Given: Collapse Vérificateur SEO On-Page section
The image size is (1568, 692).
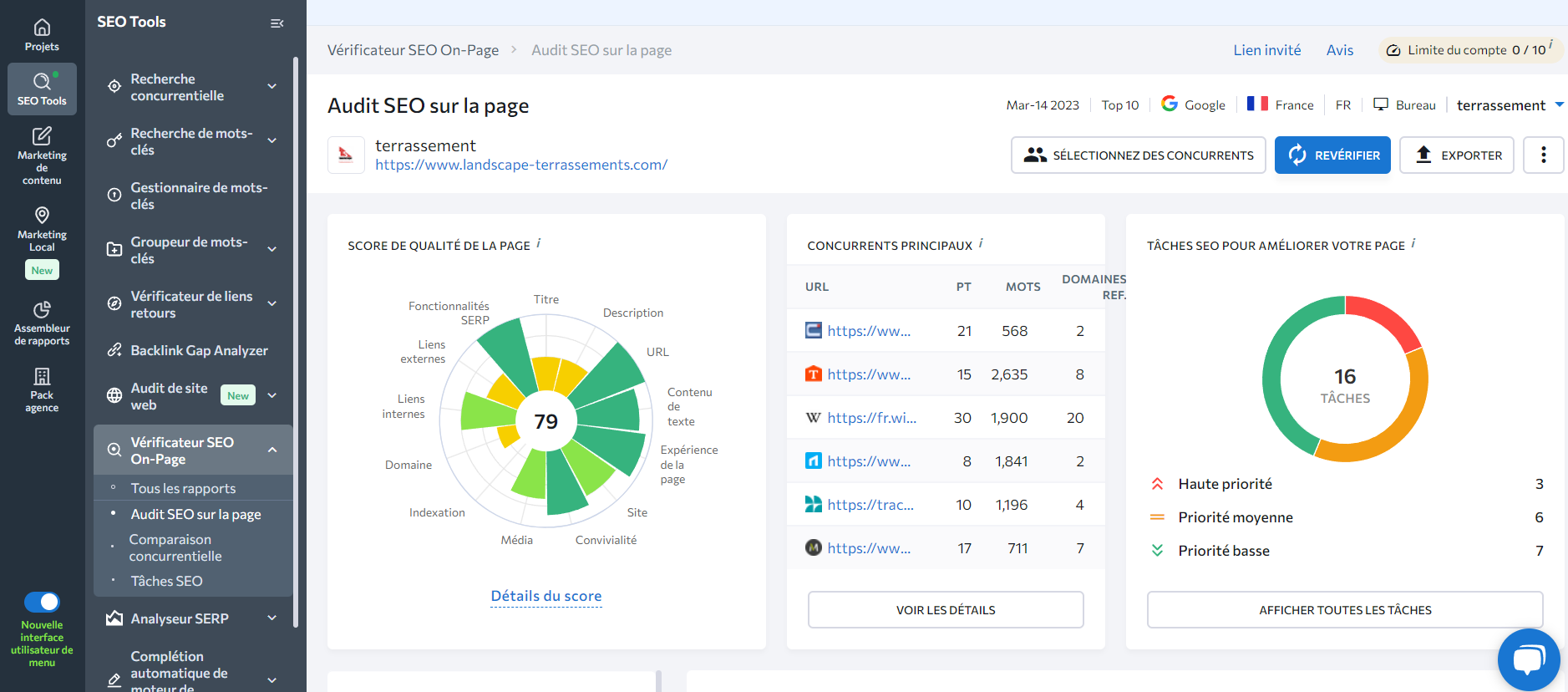Looking at the screenshot, I should click(x=272, y=450).
